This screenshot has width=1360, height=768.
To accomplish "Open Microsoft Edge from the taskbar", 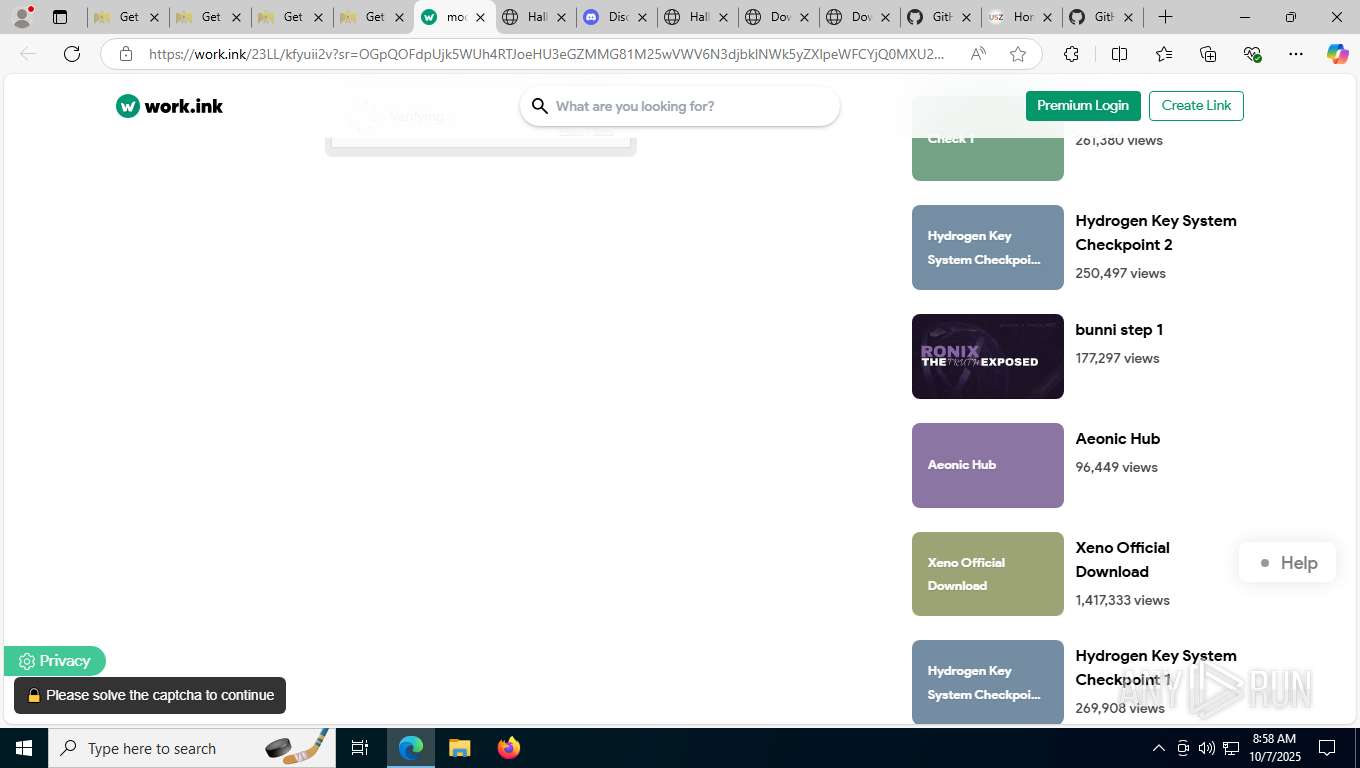I will pos(411,748).
